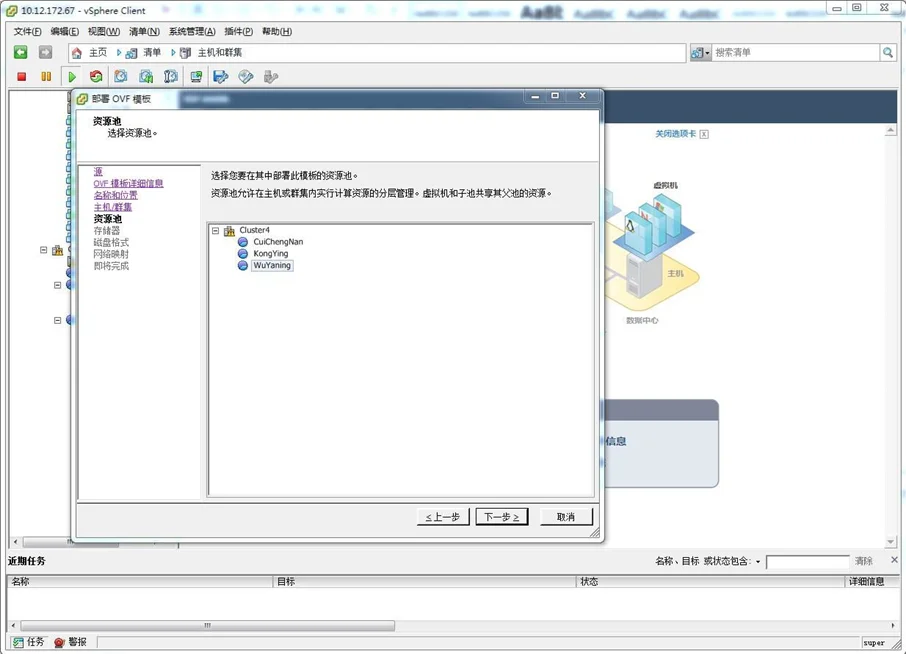Viewport: 906px width, 654px height.
Task: Collapse the datacenter node in inventory tree
Action: 43,250
